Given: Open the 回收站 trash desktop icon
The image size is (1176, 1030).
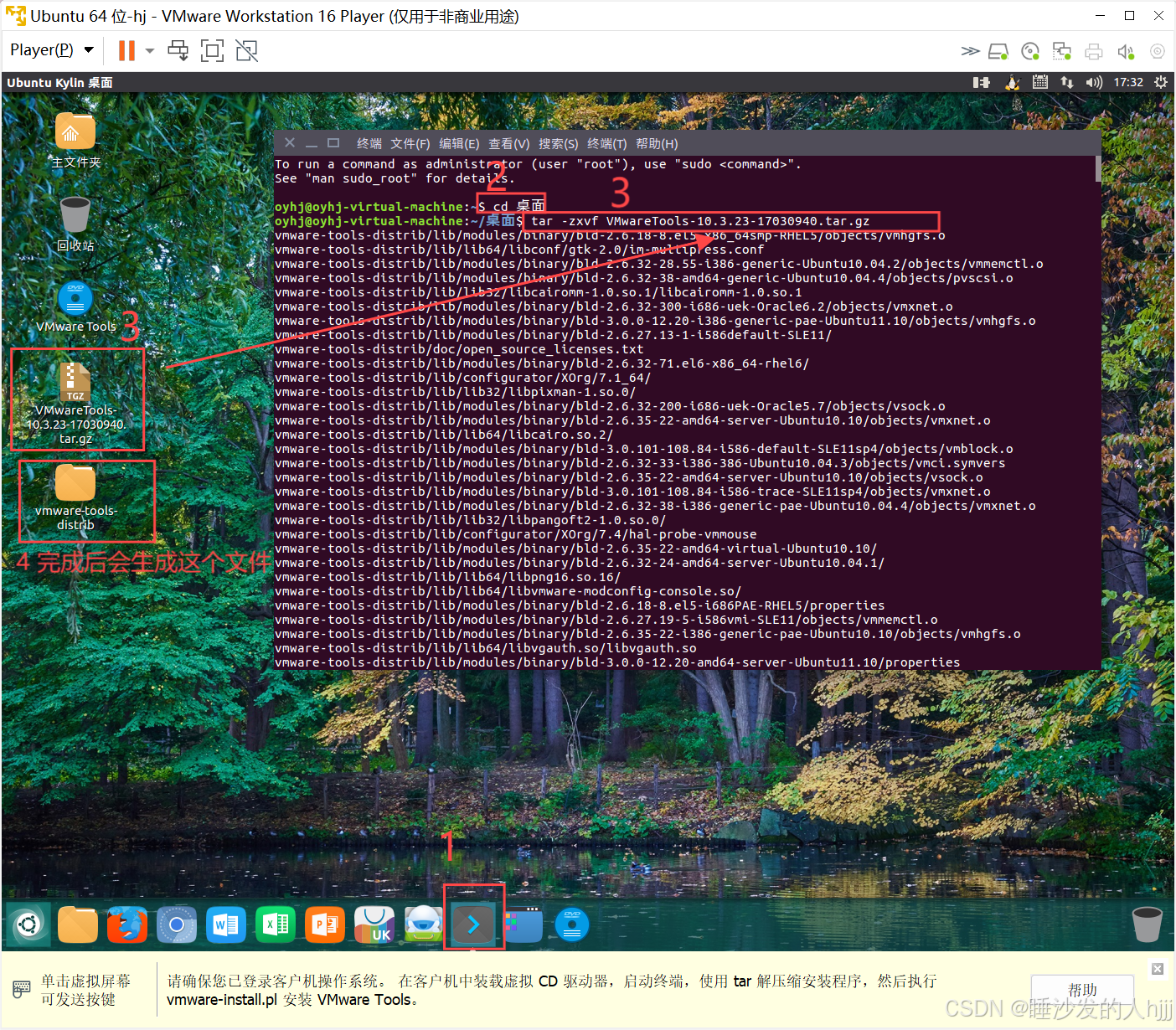Looking at the screenshot, I should [x=75, y=224].
